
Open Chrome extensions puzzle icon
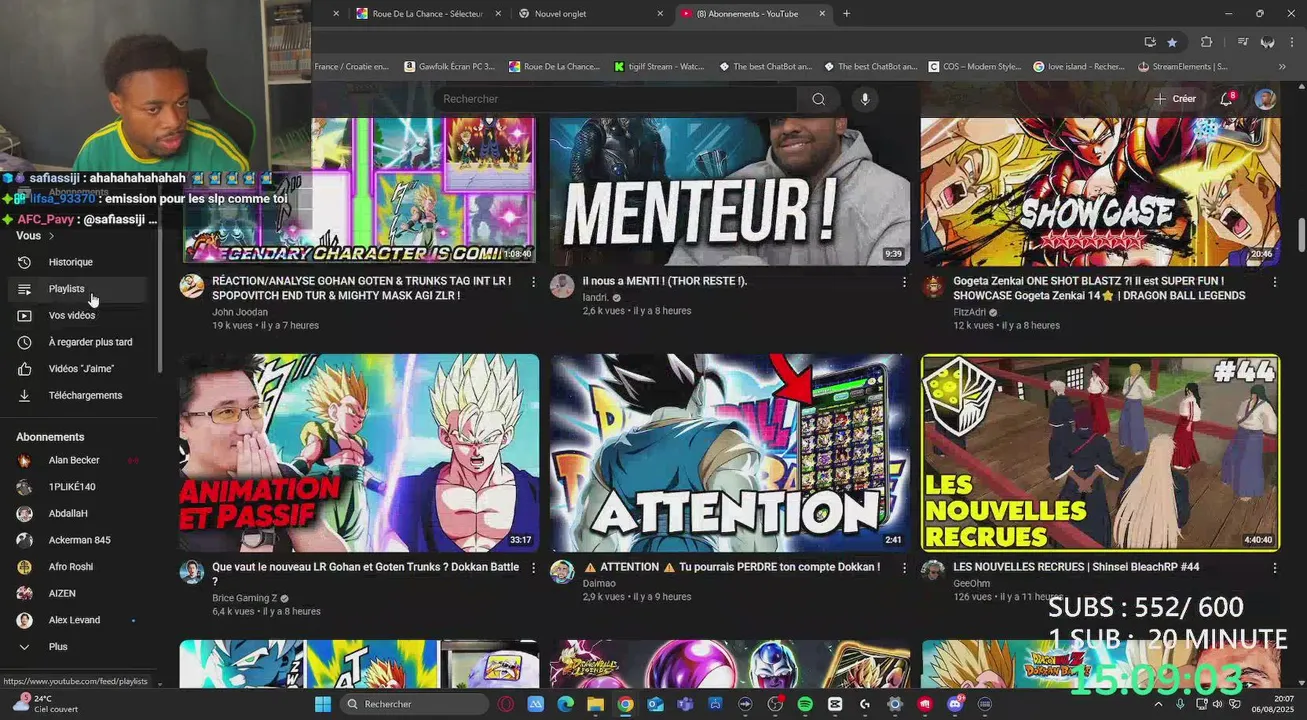(x=1206, y=42)
